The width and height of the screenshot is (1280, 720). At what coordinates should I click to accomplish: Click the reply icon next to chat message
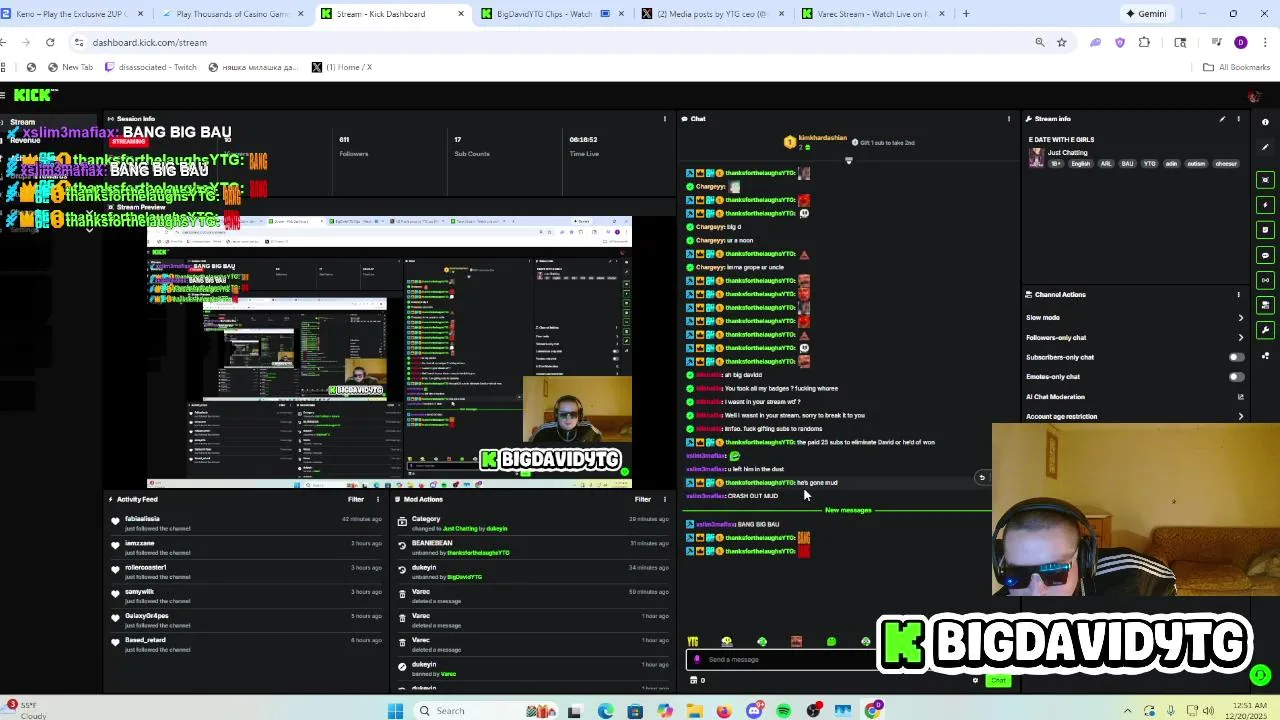(981, 478)
